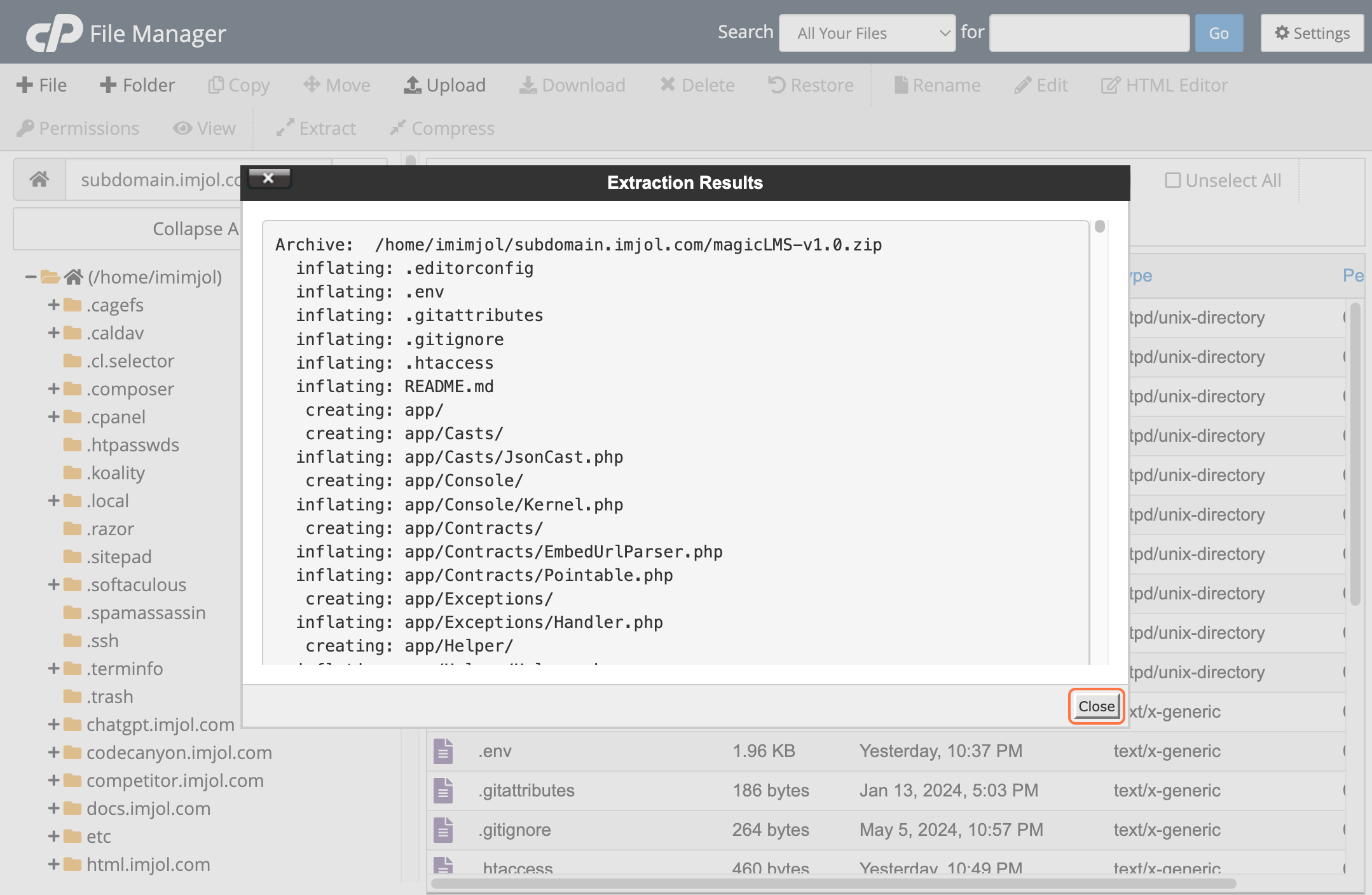Click the '264 bytes' size cell
The height and width of the screenshot is (895, 1372).
pyautogui.click(x=771, y=830)
